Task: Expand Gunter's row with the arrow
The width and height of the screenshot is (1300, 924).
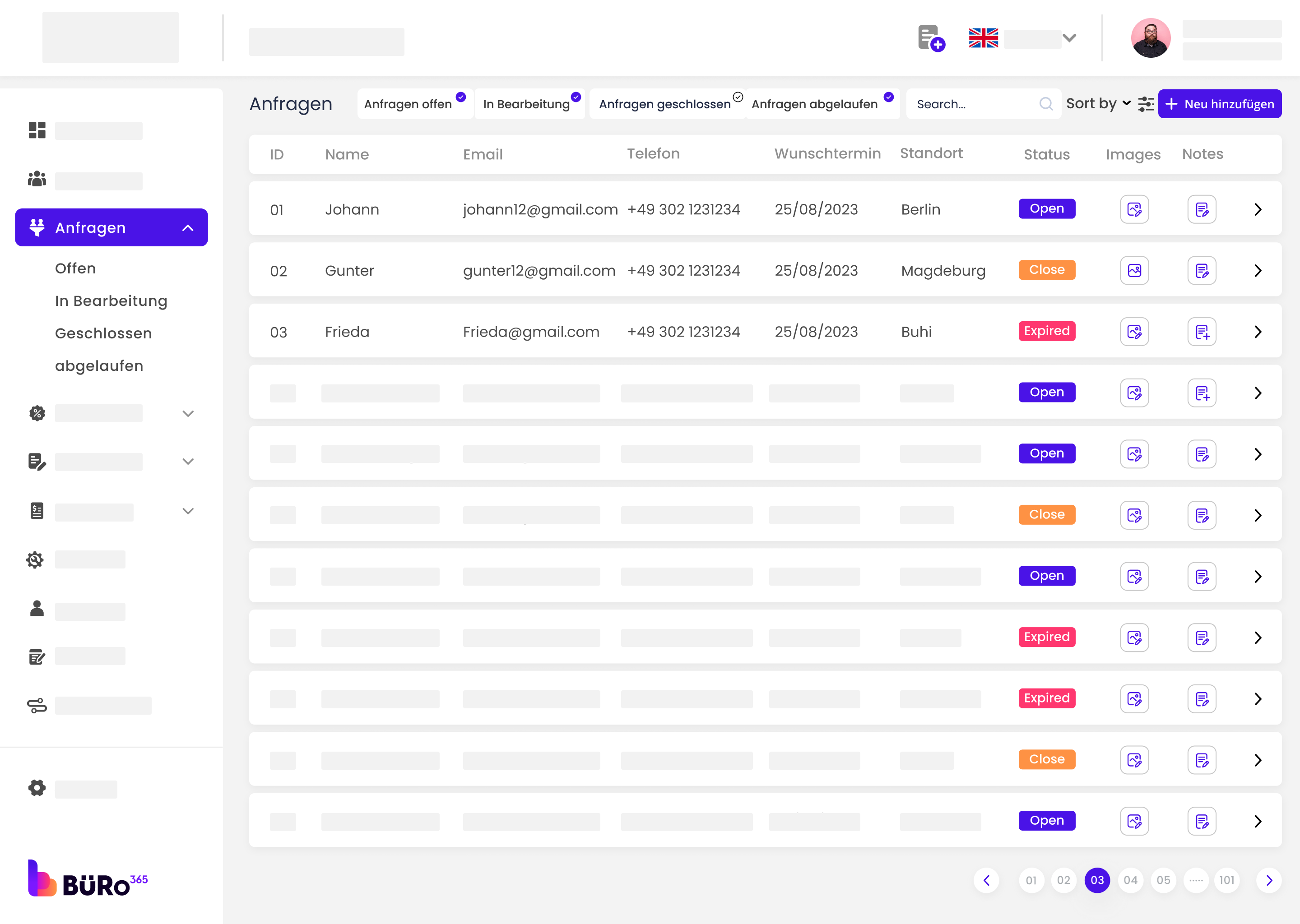Action: point(1258,270)
